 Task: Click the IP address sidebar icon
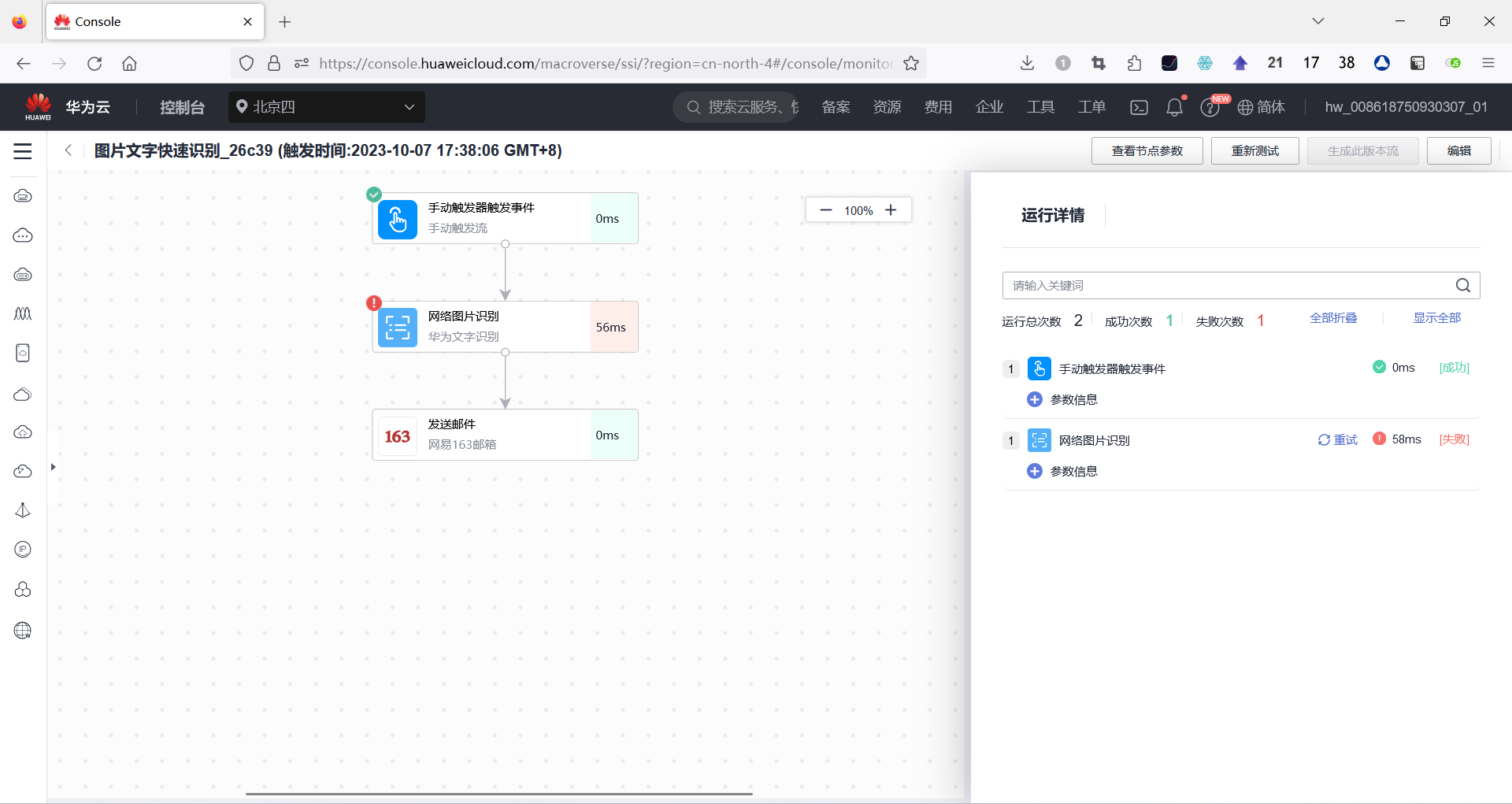pyautogui.click(x=23, y=550)
